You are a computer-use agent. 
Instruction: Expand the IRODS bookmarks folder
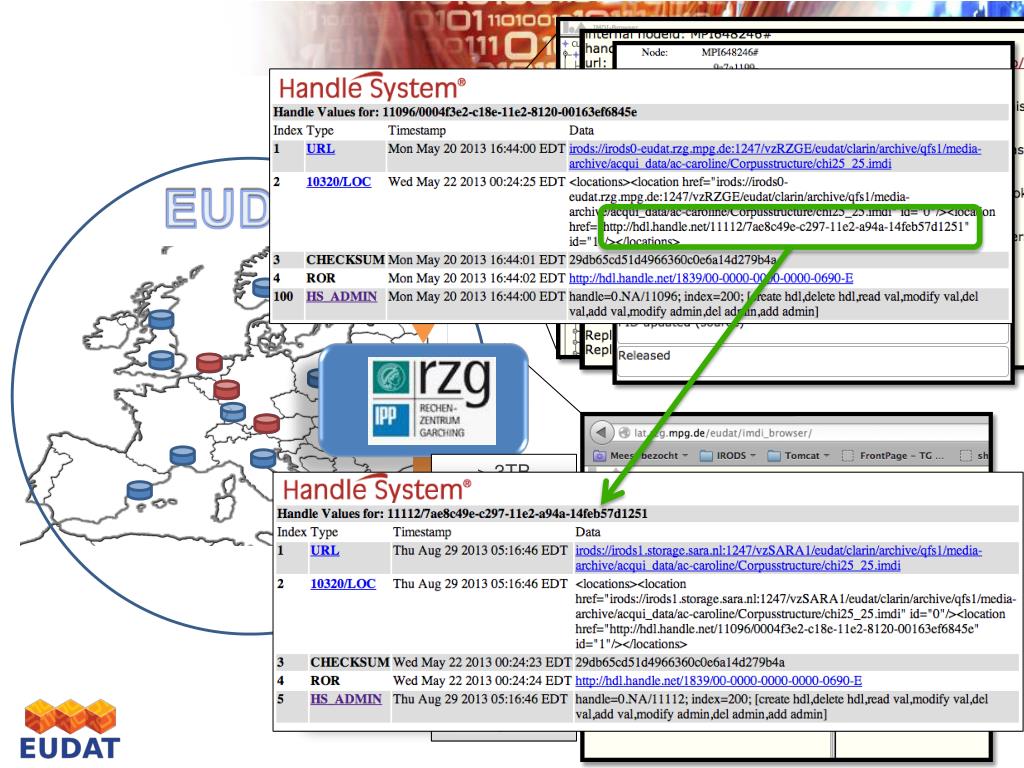click(x=728, y=455)
